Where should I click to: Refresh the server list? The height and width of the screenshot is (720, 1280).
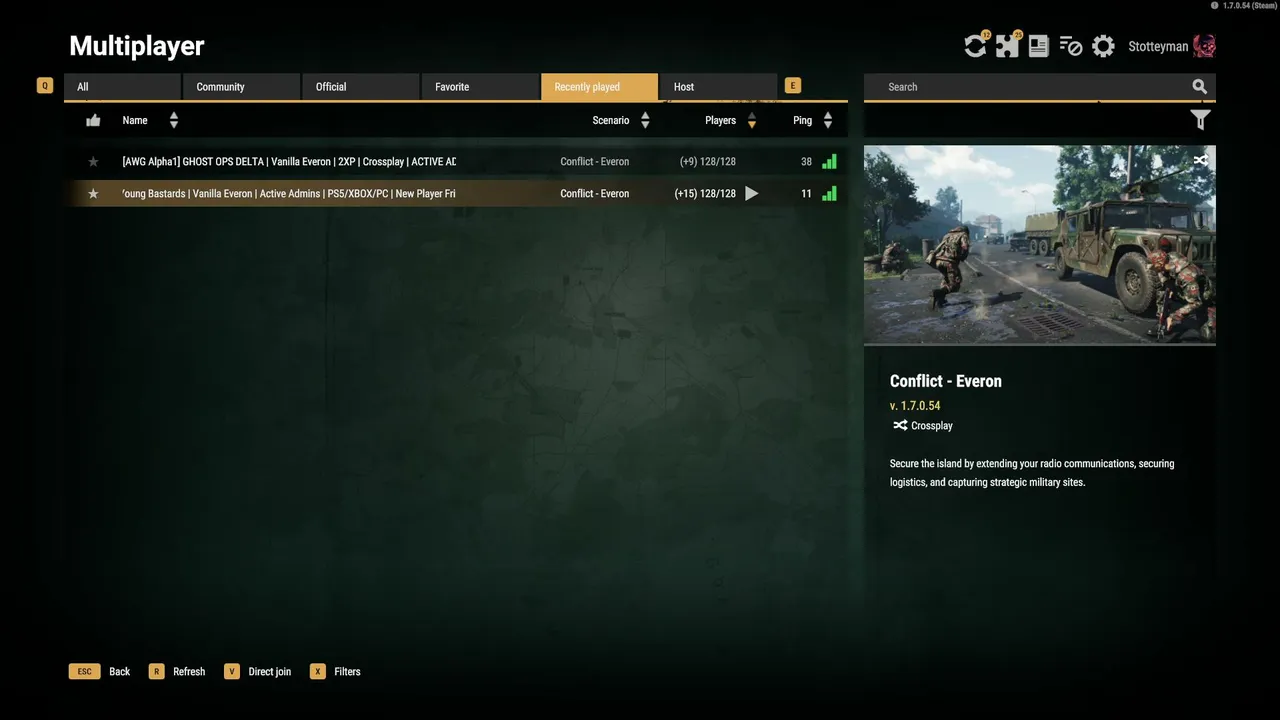(177, 672)
